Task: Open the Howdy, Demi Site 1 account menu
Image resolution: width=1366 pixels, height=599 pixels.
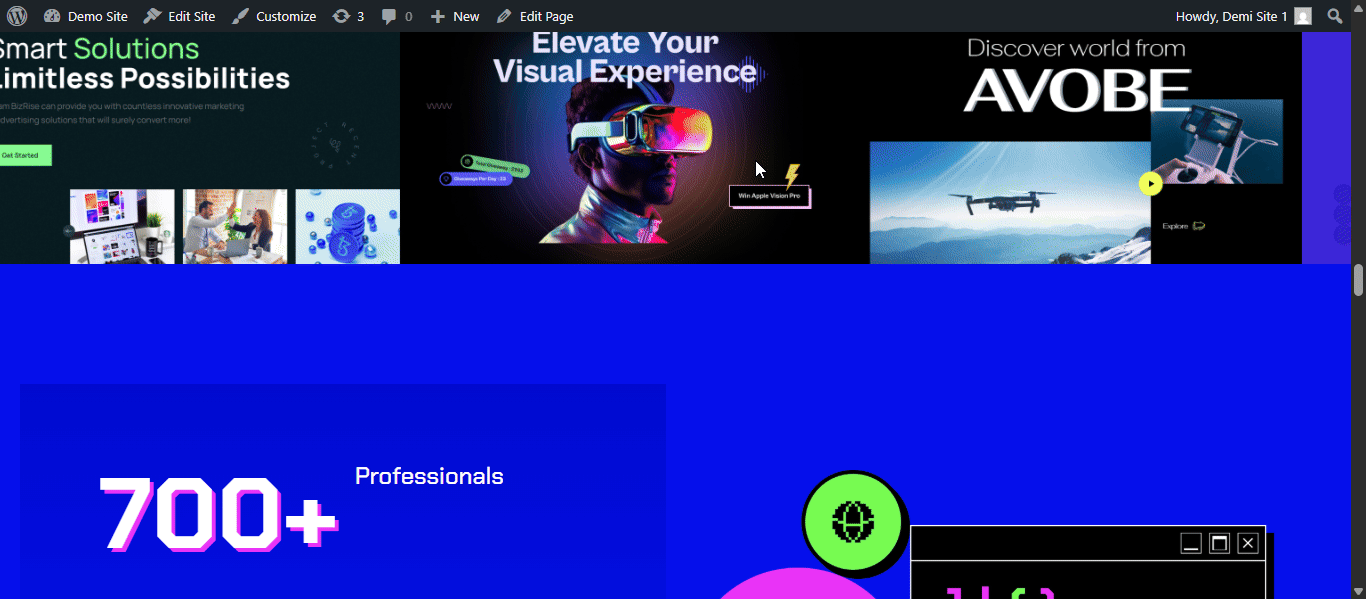Action: click(1243, 16)
